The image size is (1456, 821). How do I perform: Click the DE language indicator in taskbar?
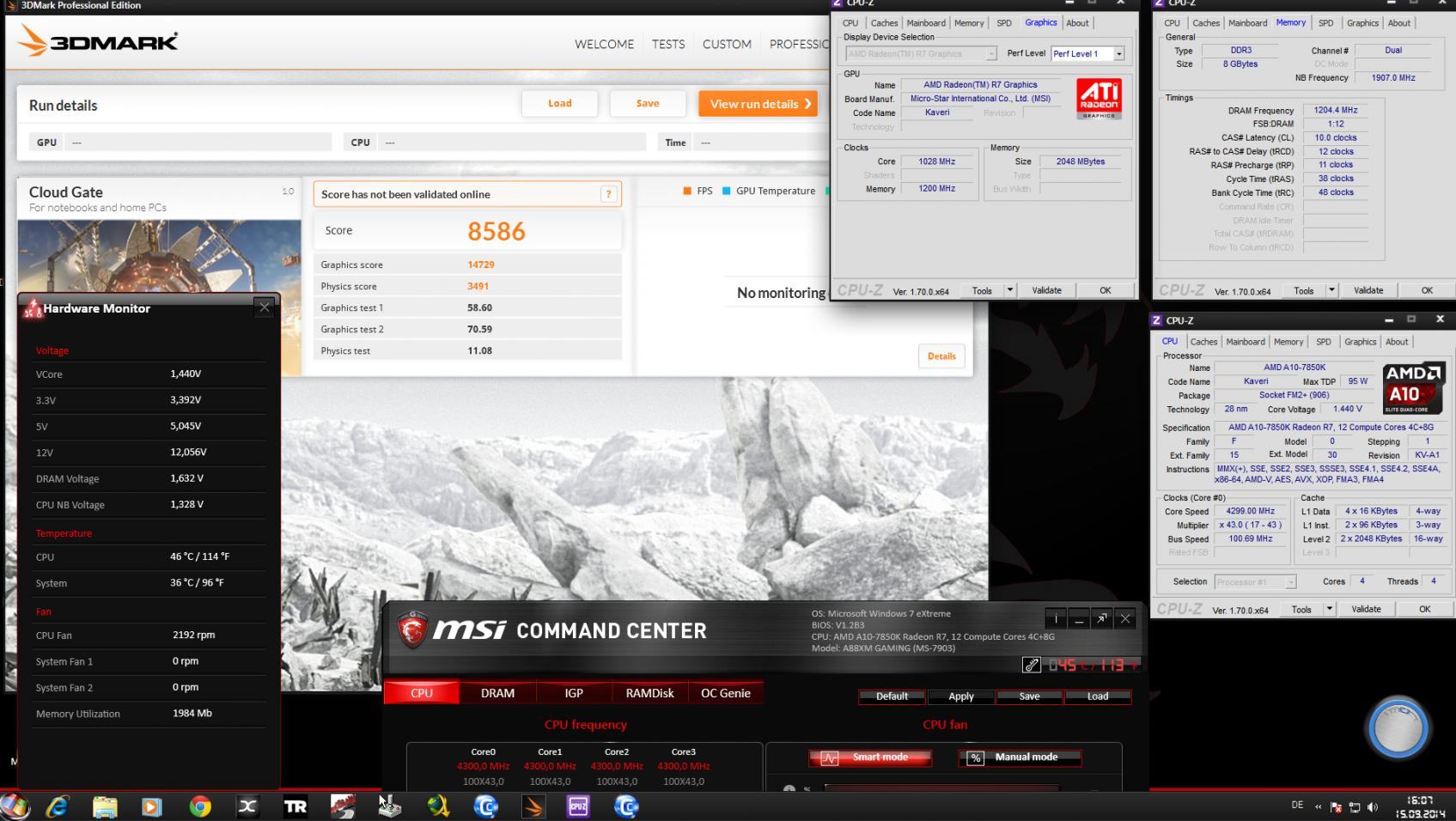pos(1297,805)
